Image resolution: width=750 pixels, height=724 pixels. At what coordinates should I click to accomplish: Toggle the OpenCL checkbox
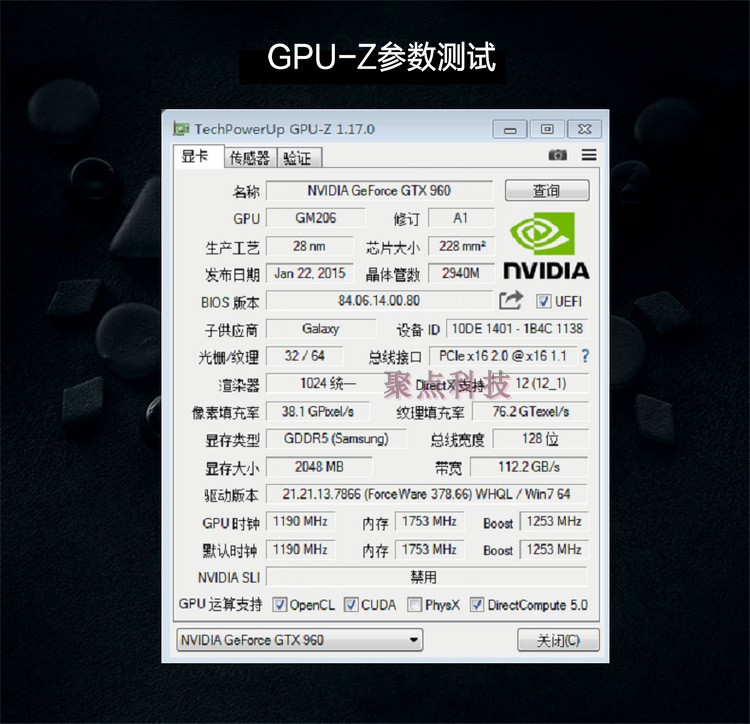pyautogui.click(x=279, y=605)
